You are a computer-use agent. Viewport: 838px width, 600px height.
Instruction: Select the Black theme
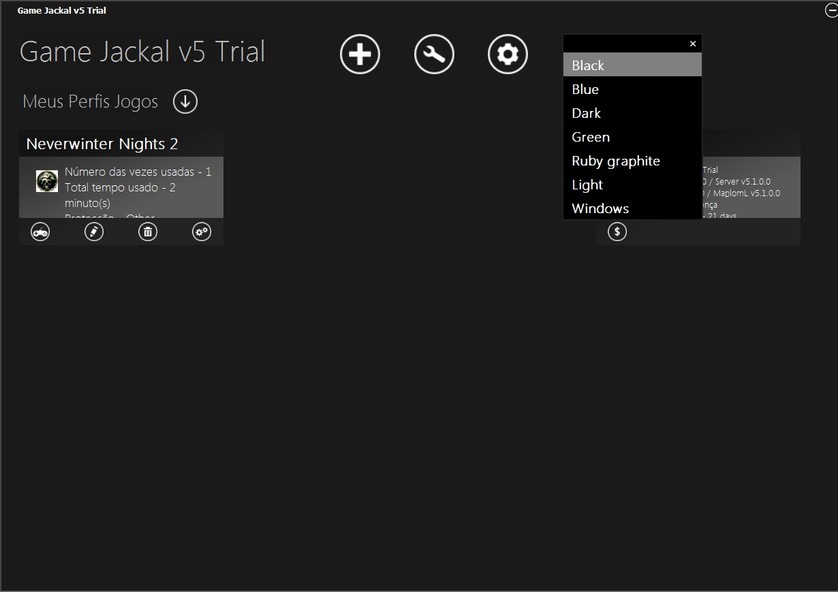click(632, 65)
